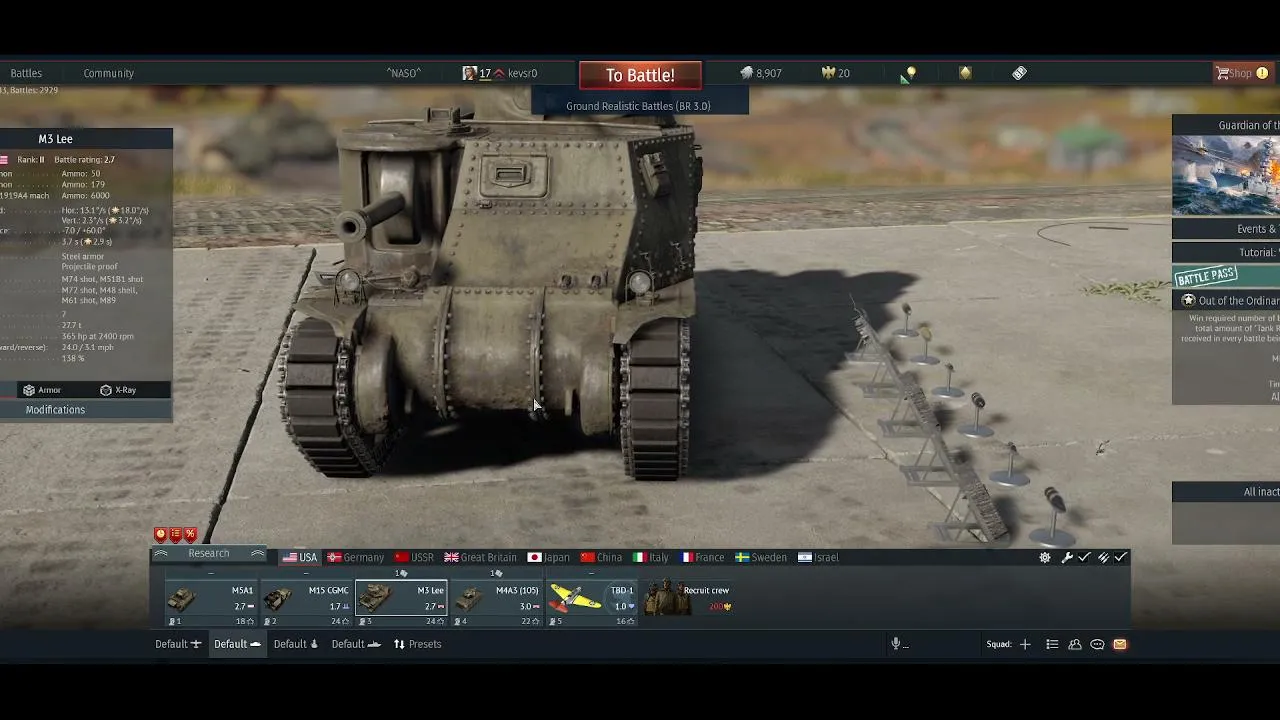This screenshot has width=1280, height=720.
Task: Switch to the USSR nation tab
Action: [x=414, y=558]
